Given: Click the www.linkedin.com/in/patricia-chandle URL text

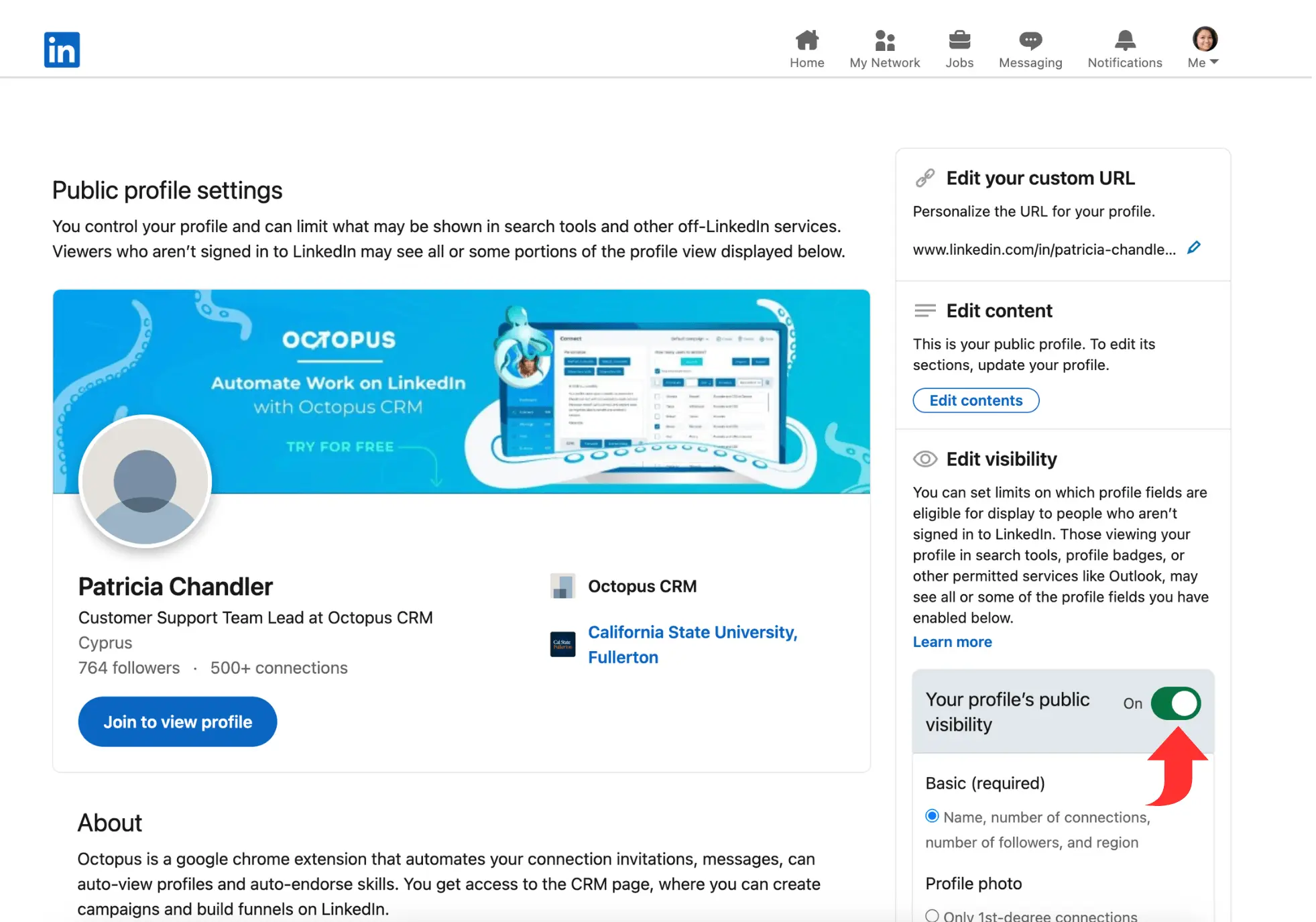Looking at the screenshot, I should coord(1043,249).
